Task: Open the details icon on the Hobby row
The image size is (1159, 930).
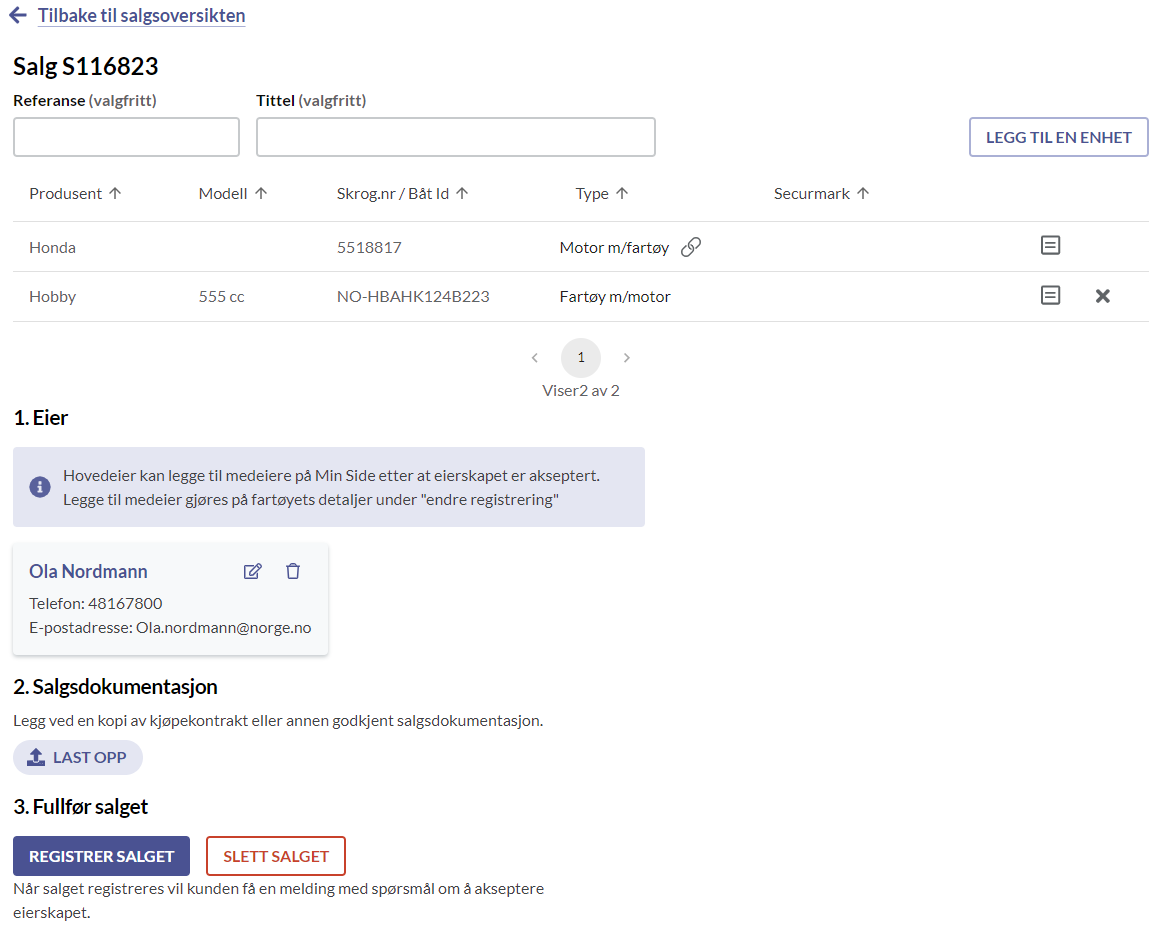Action: pyautogui.click(x=1050, y=295)
